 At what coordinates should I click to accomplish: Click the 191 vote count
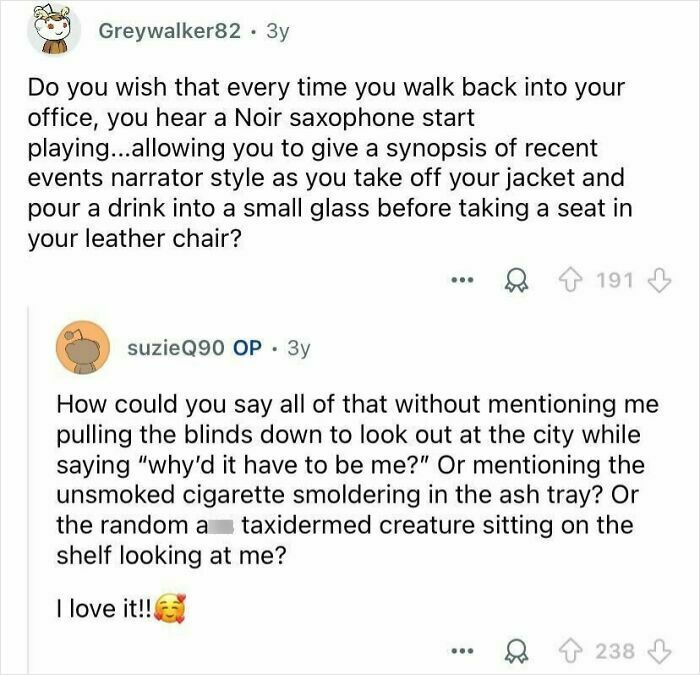pyautogui.click(x=614, y=280)
